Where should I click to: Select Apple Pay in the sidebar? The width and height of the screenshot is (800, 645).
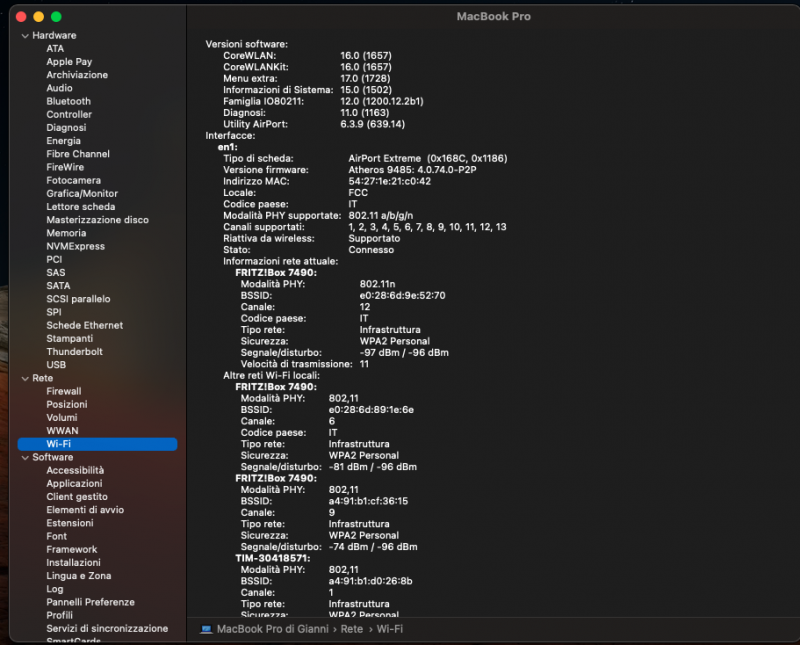point(69,62)
